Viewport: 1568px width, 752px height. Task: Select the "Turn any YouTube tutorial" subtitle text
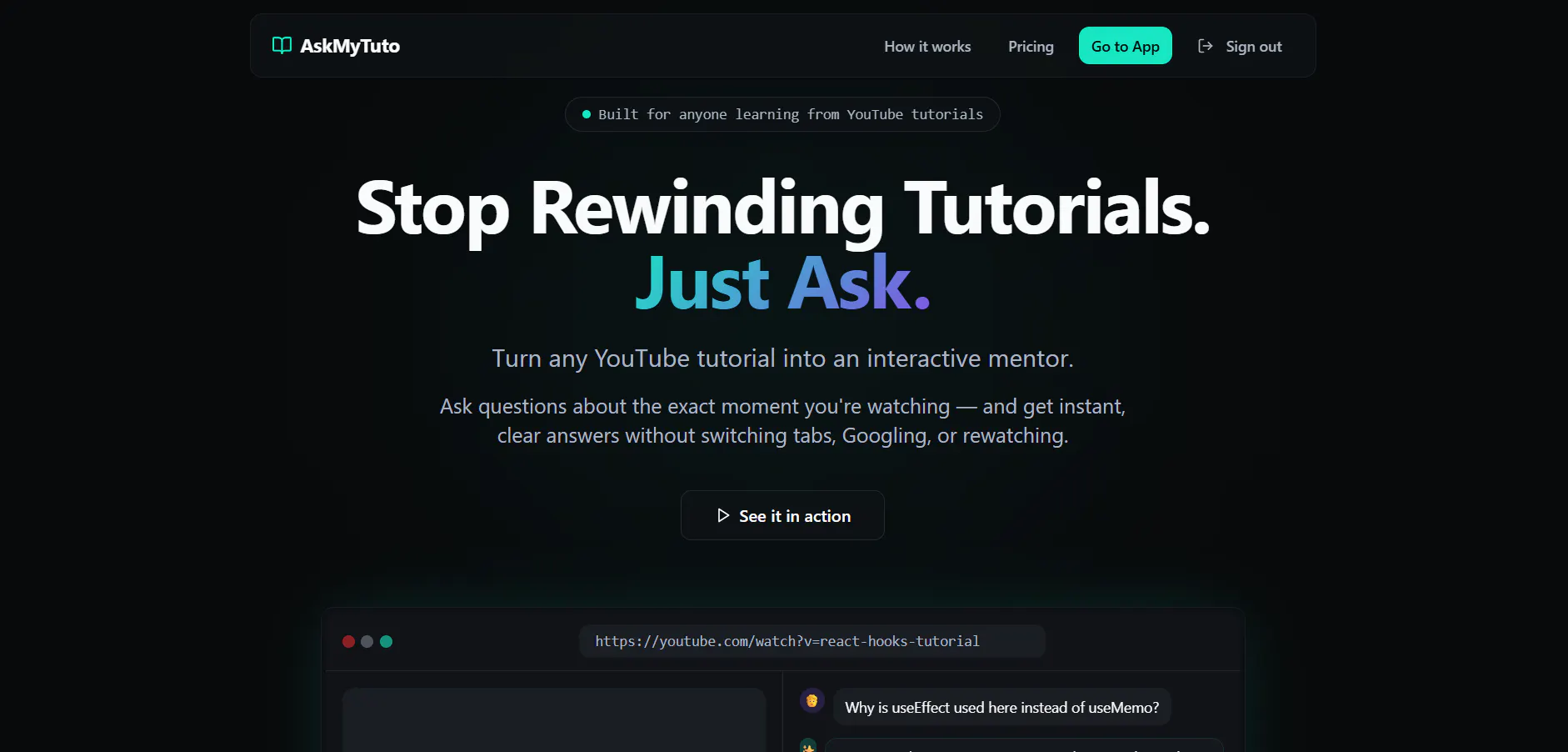[783, 358]
